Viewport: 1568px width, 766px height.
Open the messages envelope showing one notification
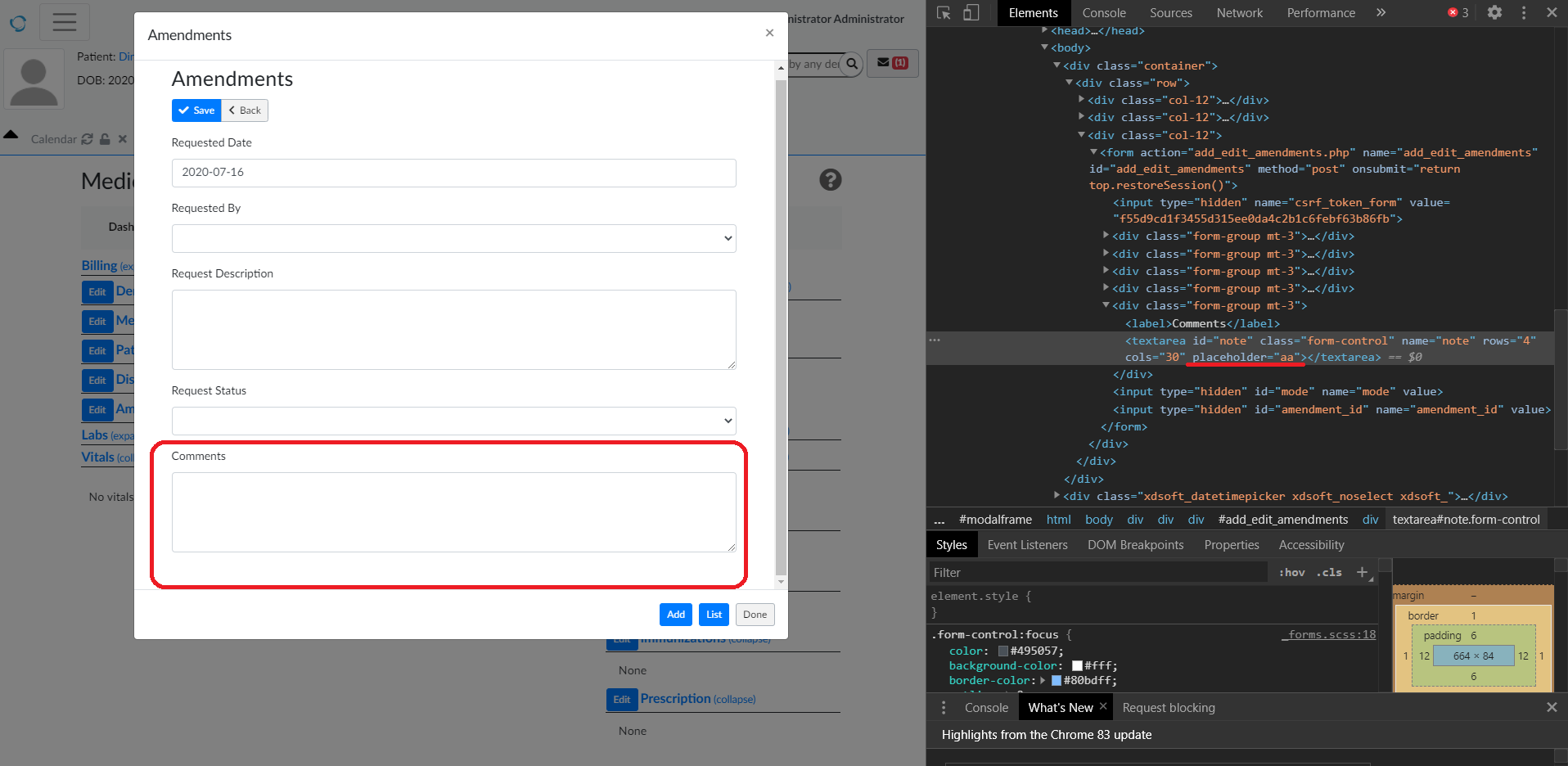coord(892,63)
